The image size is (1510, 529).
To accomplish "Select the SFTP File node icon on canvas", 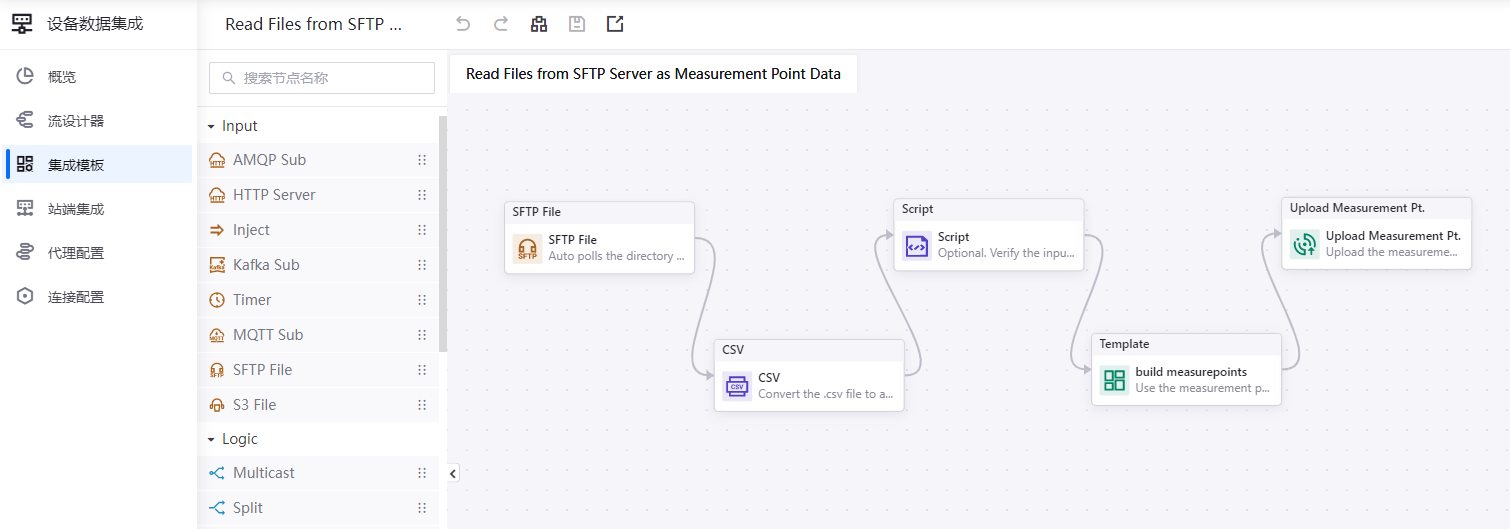I will tap(527, 248).
